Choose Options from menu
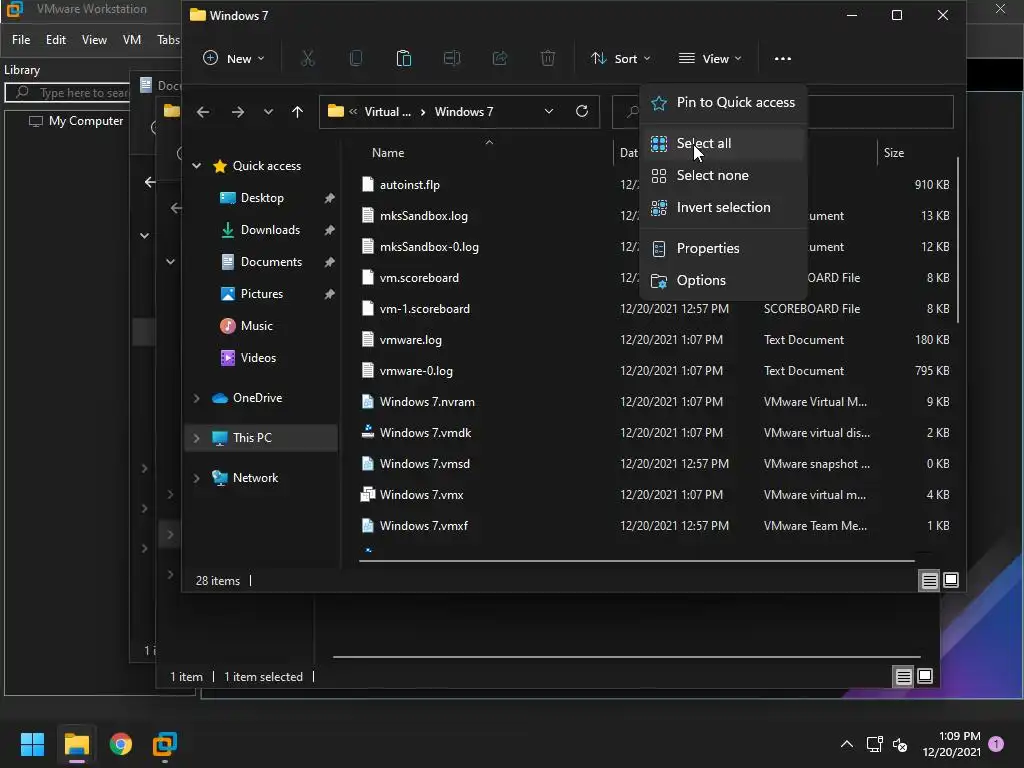The image size is (1024, 768). click(723, 281)
